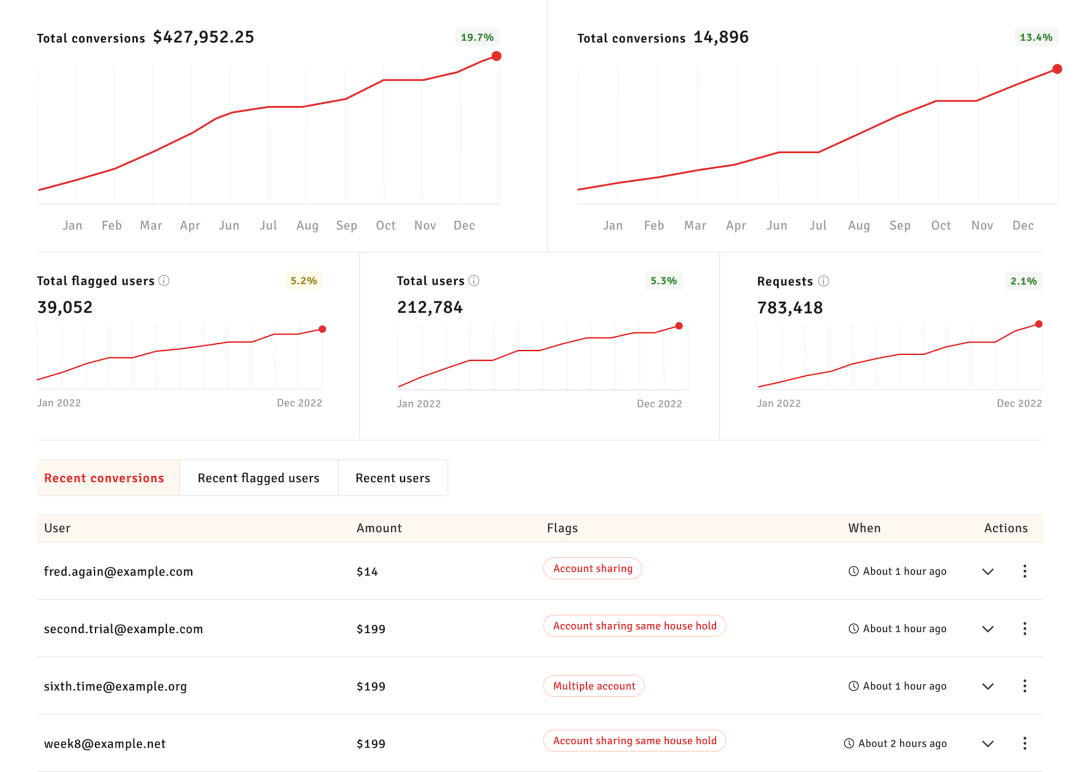The width and height of the screenshot is (1080, 772).
Task: Click About 2 hours ago timestamp
Action: pos(902,744)
